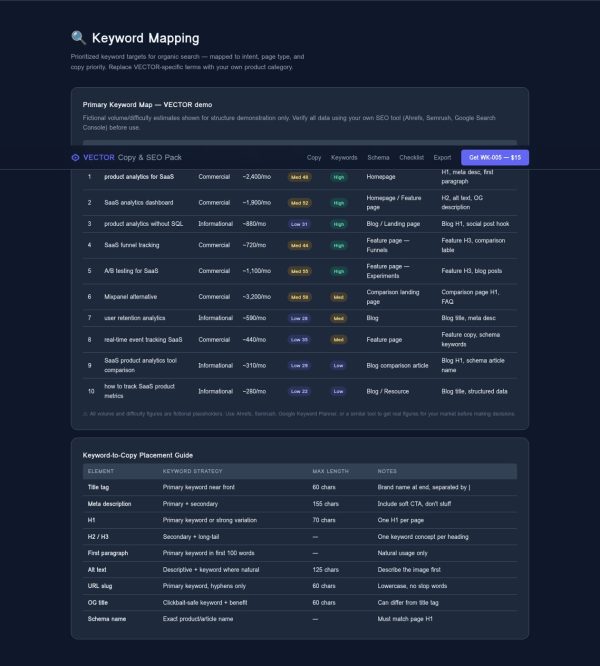Image resolution: width=600 pixels, height=666 pixels.
Task: Go to the Schema nav section
Action: [x=378, y=158]
